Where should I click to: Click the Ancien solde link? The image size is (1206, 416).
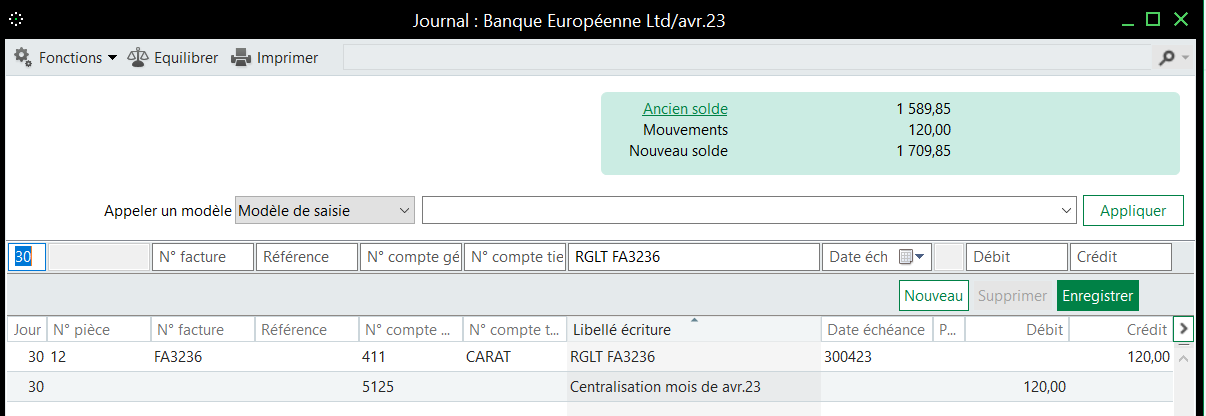click(x=685, y=108)
